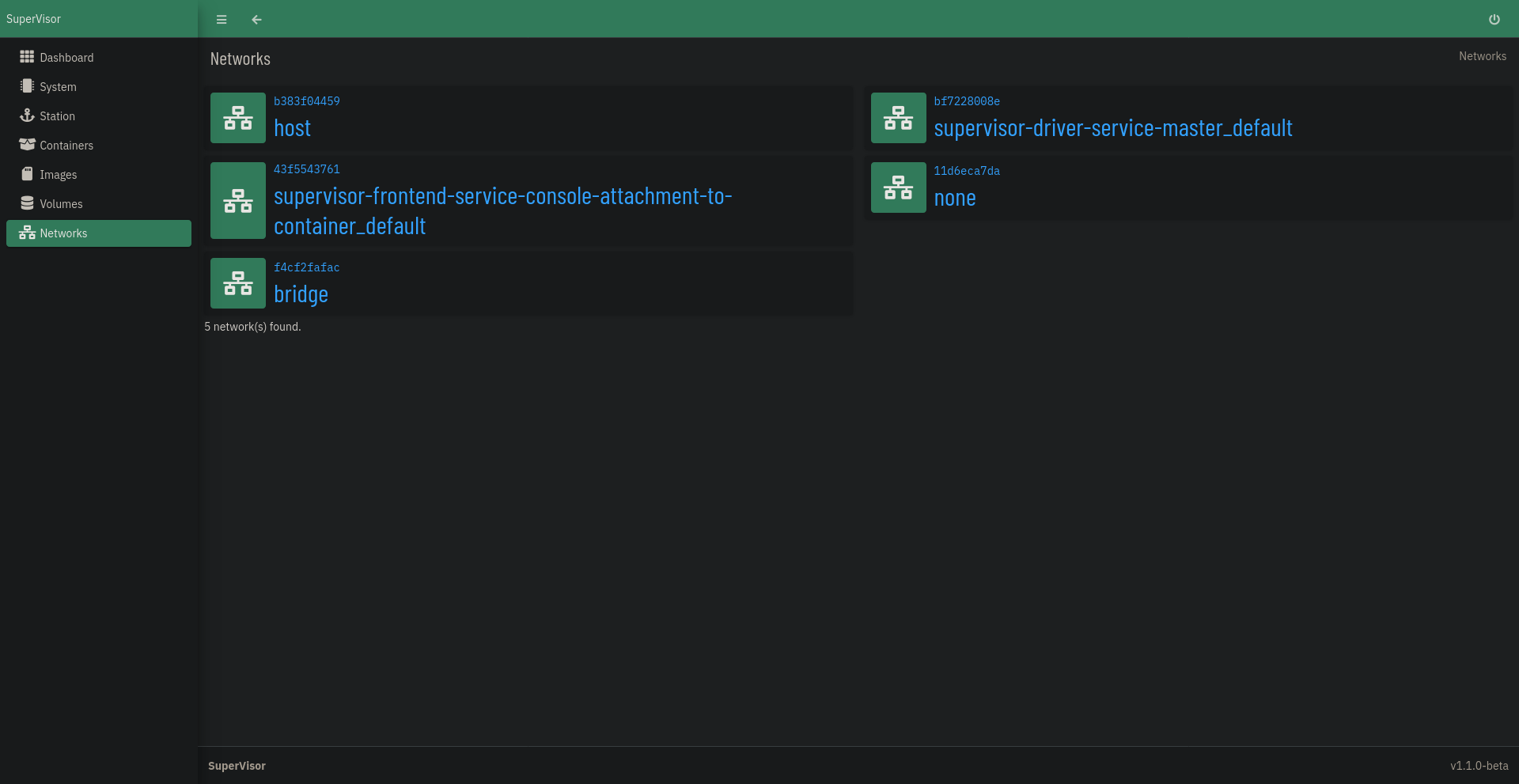Click the Containers sidebar icon
Screen dimensions: 1519x784
[26, 145]
